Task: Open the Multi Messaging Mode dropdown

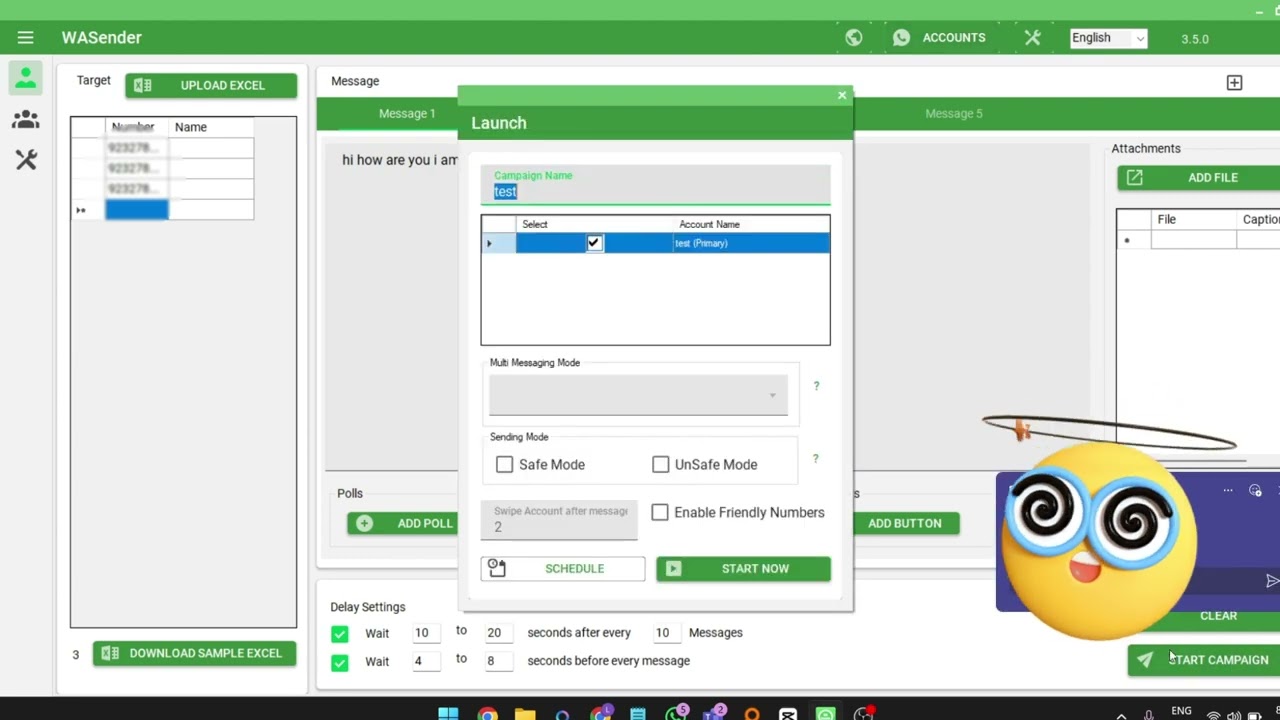Action: (x=638, y=396)
